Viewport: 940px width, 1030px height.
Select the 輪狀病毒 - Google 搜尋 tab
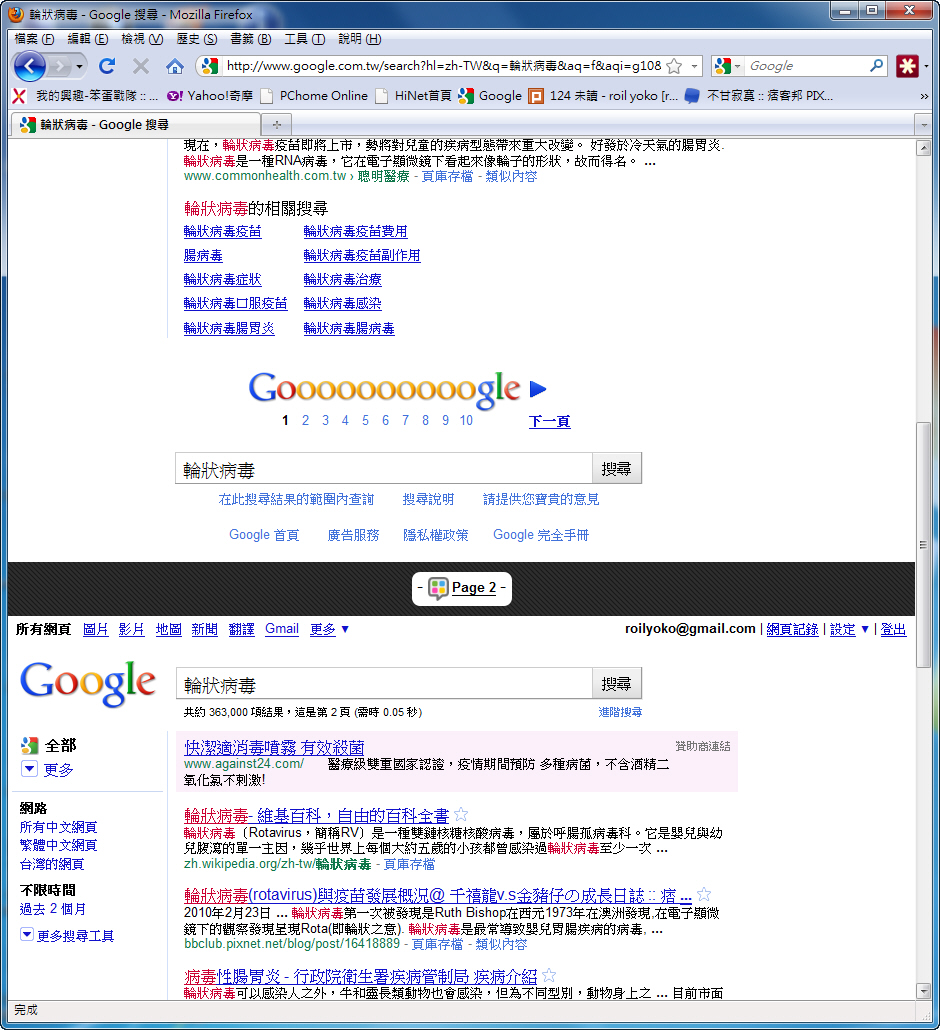click(x=136, y=124)
